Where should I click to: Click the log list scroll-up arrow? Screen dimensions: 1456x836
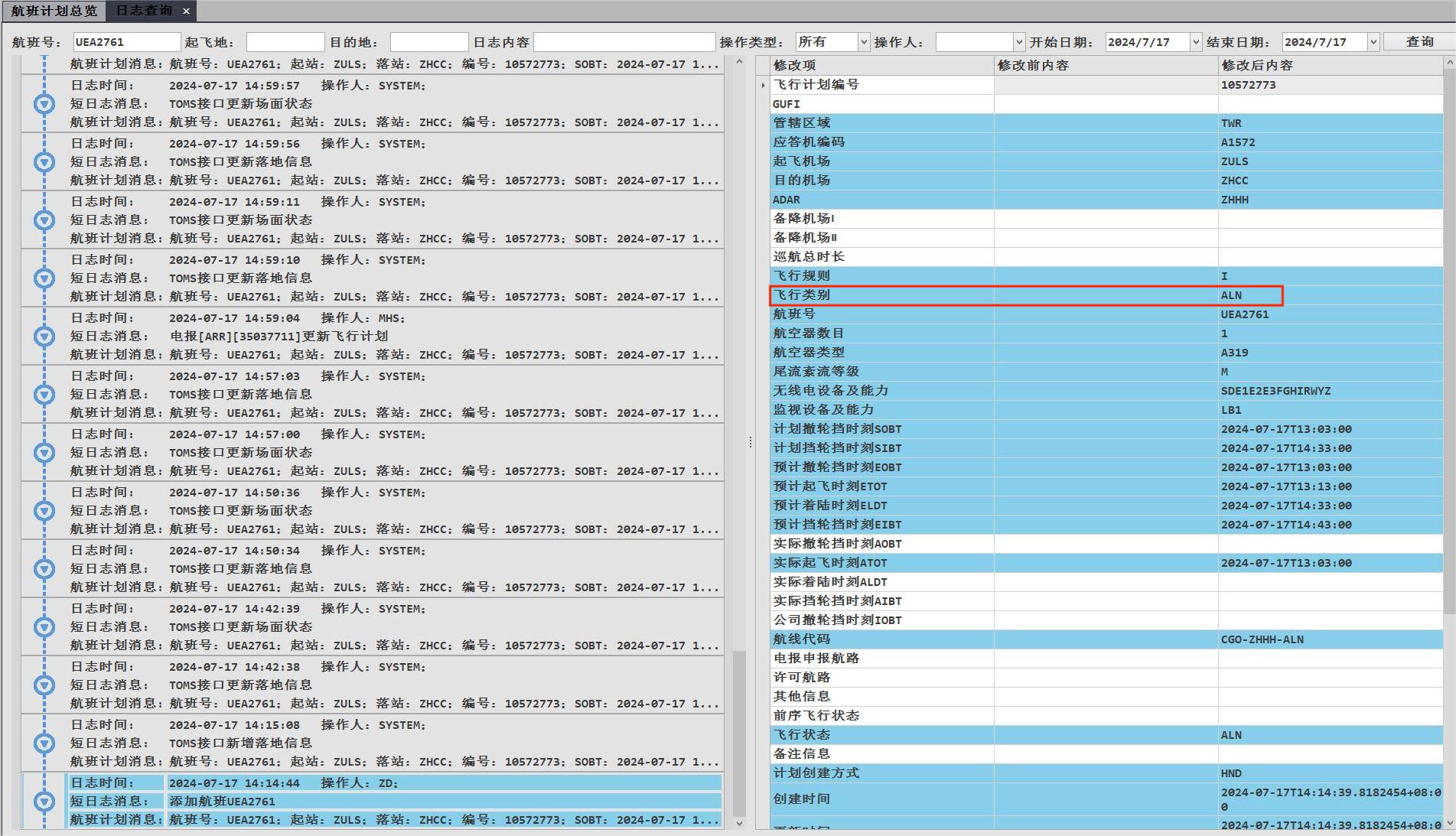(739, 62)
